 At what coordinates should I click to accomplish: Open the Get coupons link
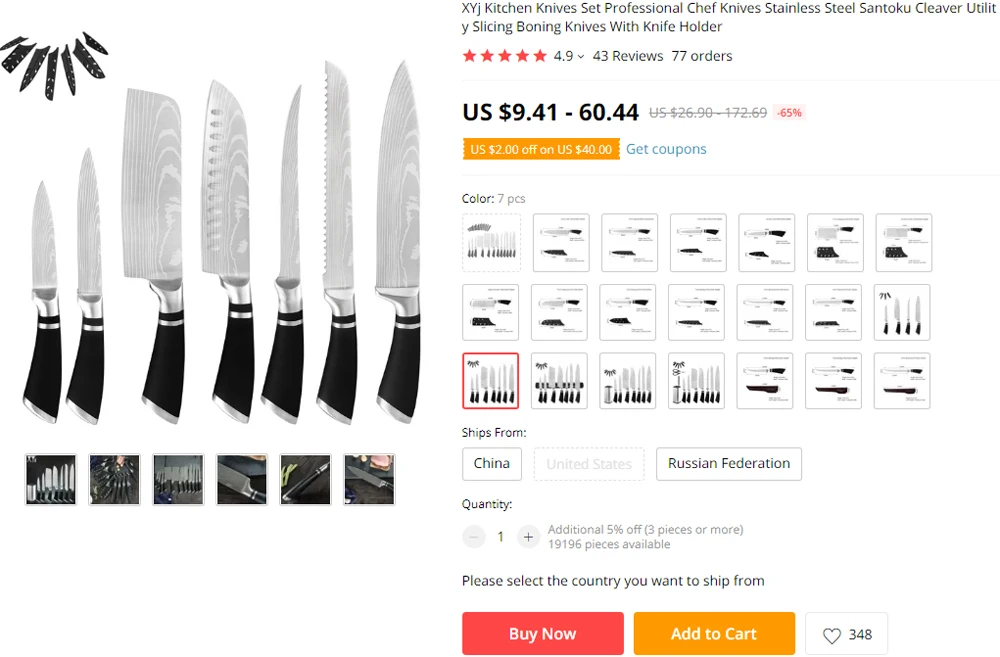click(666, 149)
